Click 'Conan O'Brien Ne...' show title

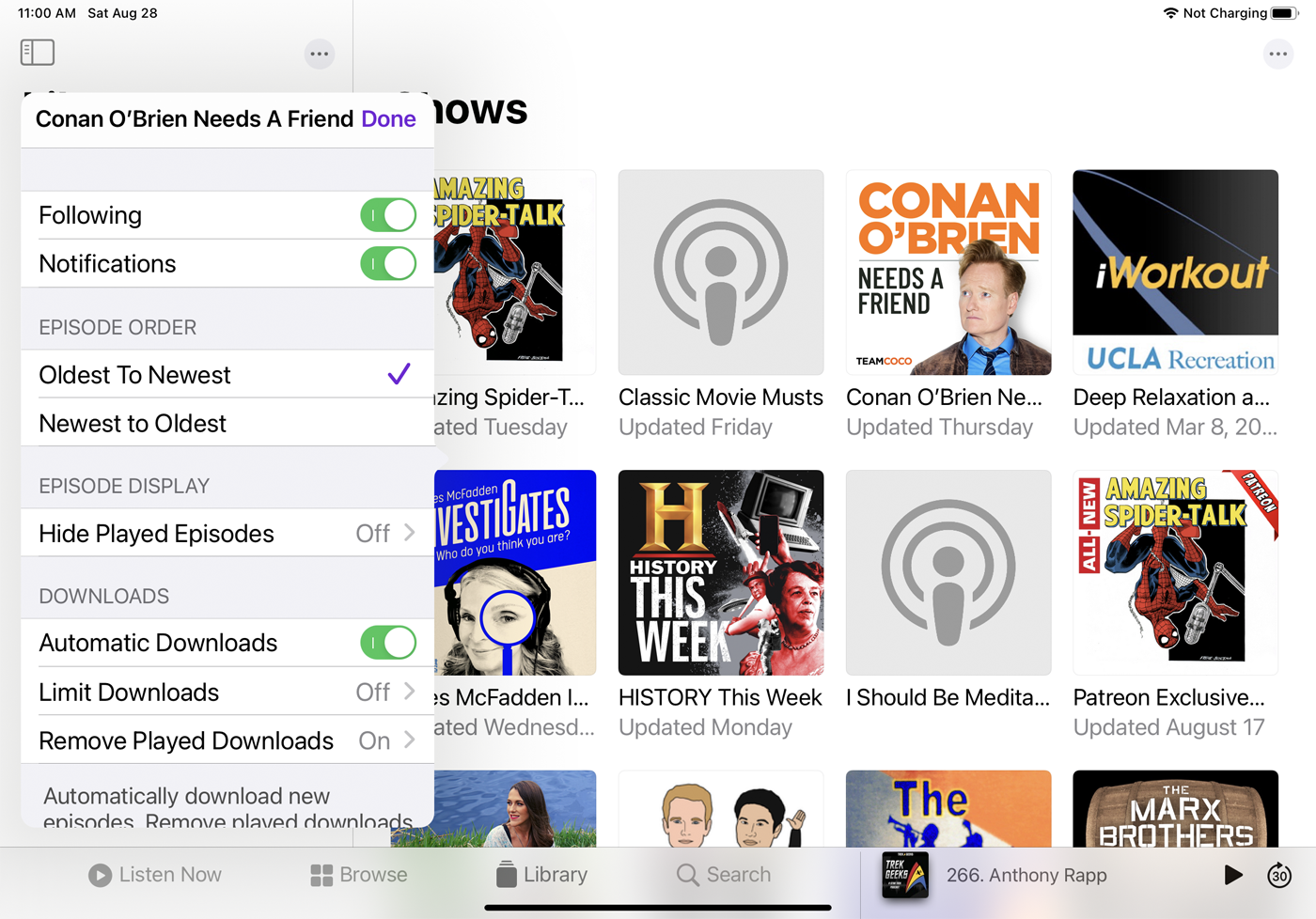click(944, 397)
